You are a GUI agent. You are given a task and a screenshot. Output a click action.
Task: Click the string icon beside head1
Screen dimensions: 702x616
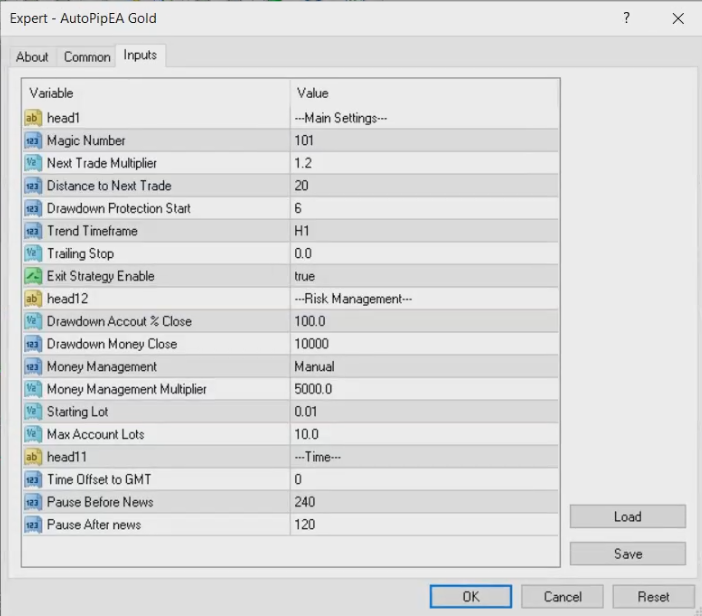tap(33, 118)
